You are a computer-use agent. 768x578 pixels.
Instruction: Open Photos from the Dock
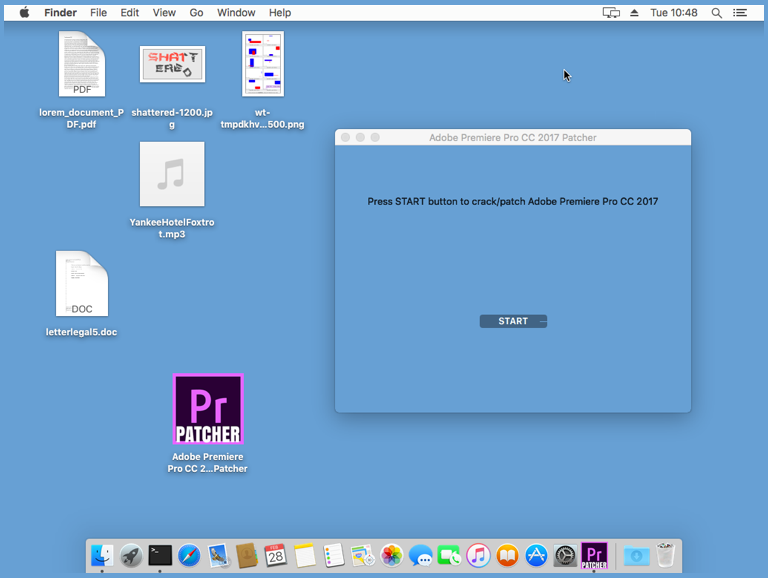click(391, 555)
